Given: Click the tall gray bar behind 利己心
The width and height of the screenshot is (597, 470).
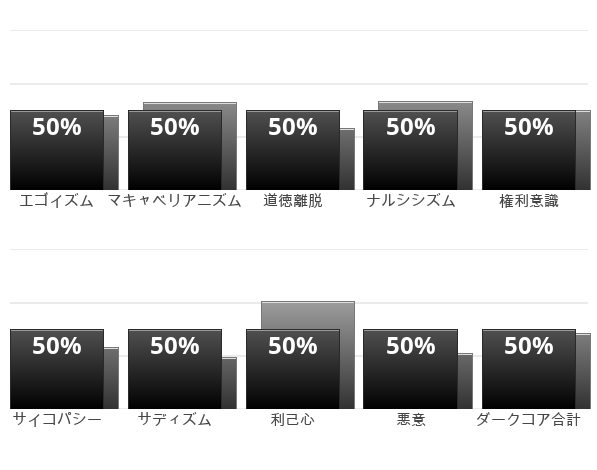Looking at the screenshot, I should pyautogui.click(x=308, y=315).
